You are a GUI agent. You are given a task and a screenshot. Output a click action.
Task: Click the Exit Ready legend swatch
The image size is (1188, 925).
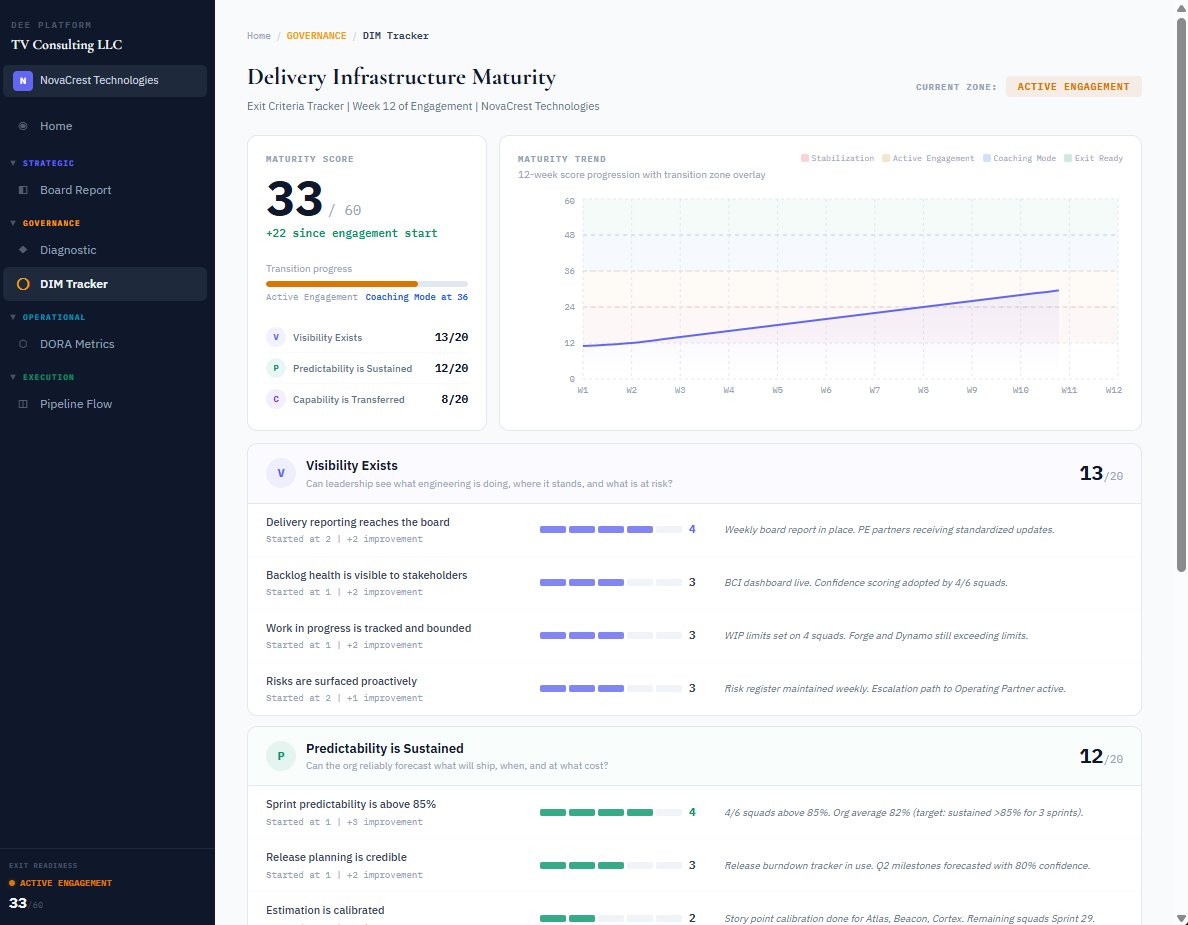[1068, 158]
